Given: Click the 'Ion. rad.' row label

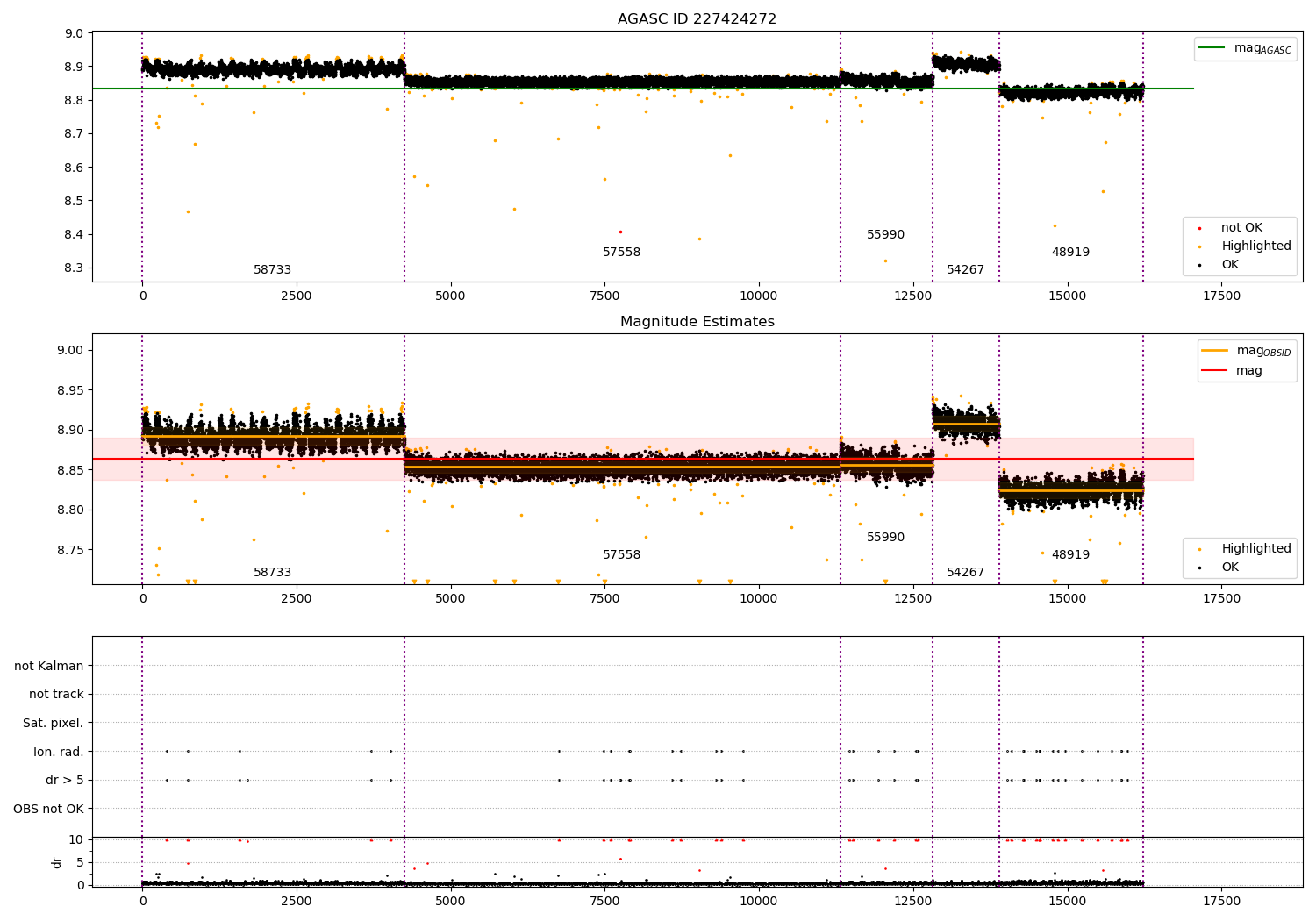Looking at the screenshot, I should 59,752.
